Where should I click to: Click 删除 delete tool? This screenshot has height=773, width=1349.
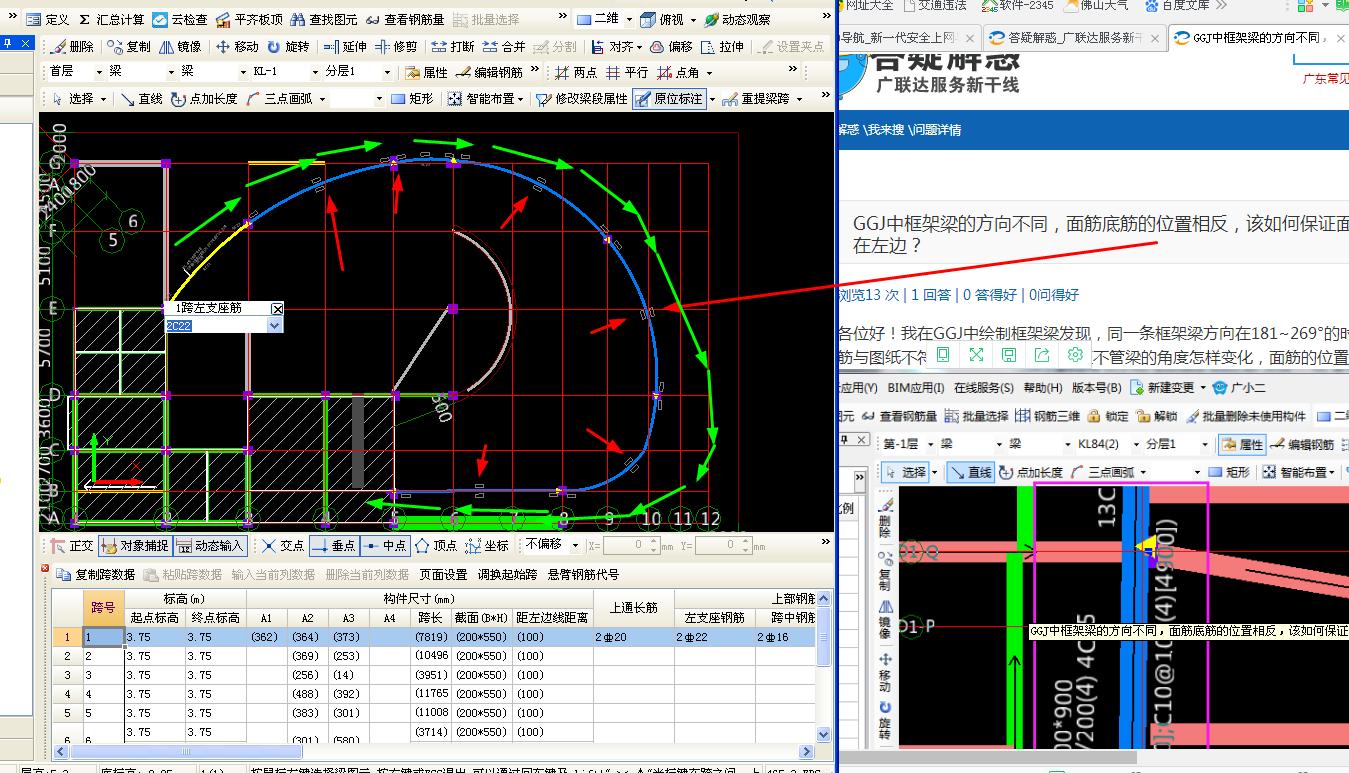point(73,47)
